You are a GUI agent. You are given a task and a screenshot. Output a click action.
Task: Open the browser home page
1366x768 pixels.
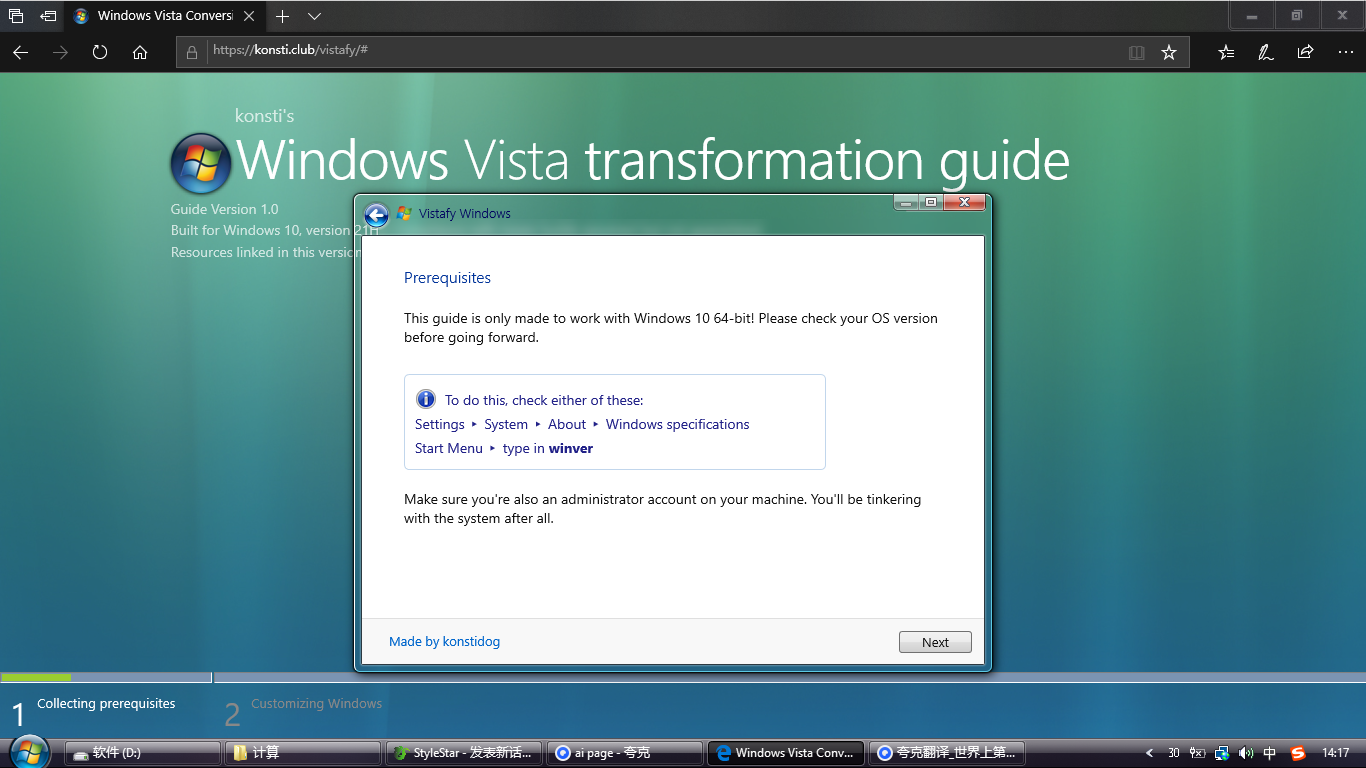tap(140, 52)
